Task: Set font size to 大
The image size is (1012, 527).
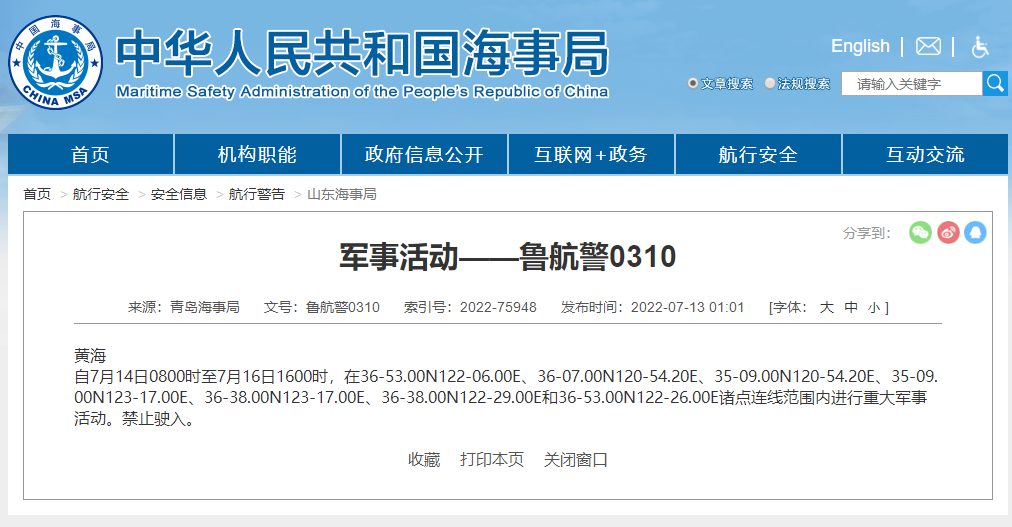Action: tap(826, 308)
